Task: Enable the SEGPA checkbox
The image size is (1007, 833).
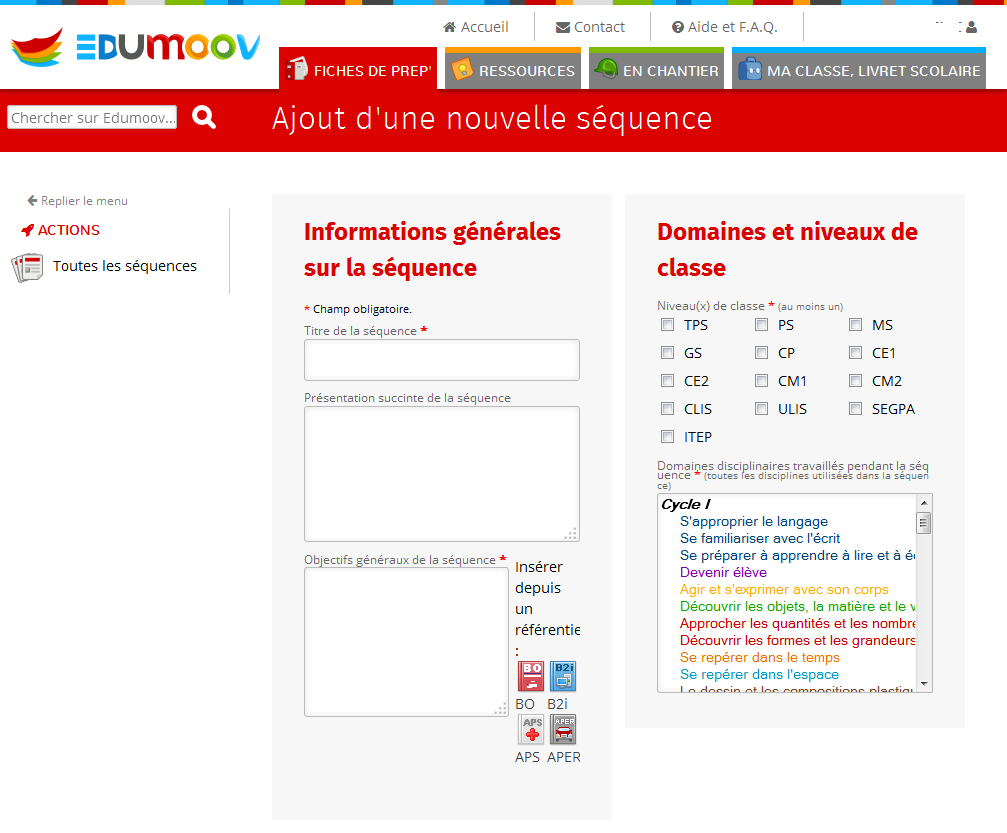Action: 855,409
